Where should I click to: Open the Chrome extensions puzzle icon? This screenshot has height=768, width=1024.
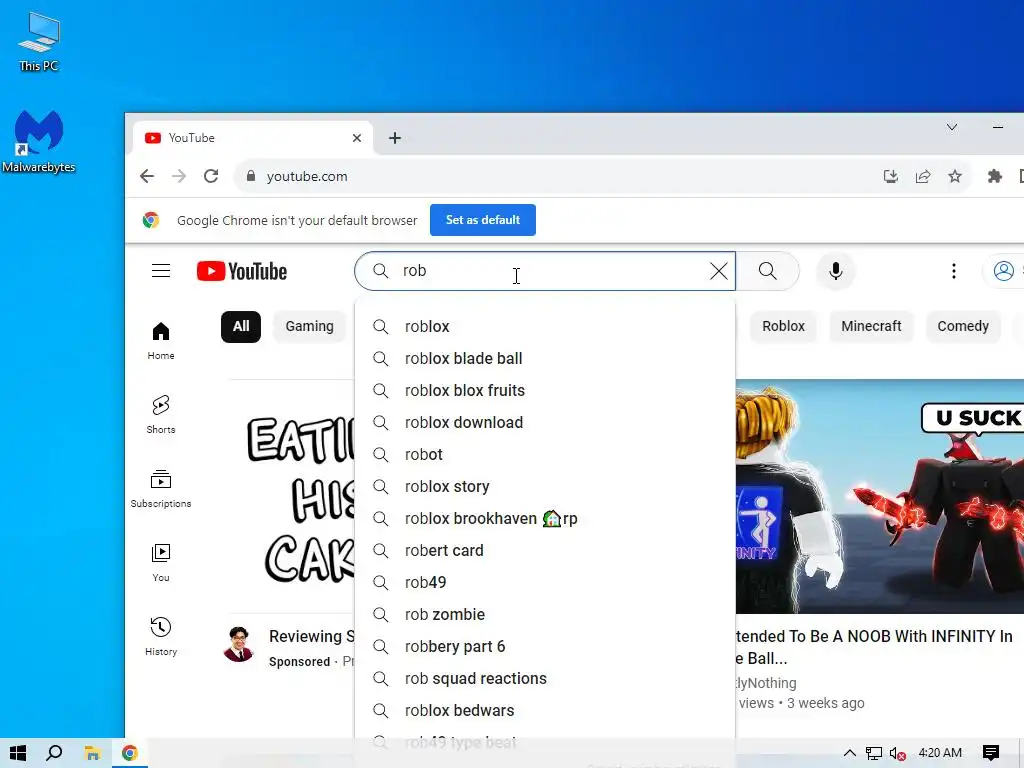[x=994, y=176]
